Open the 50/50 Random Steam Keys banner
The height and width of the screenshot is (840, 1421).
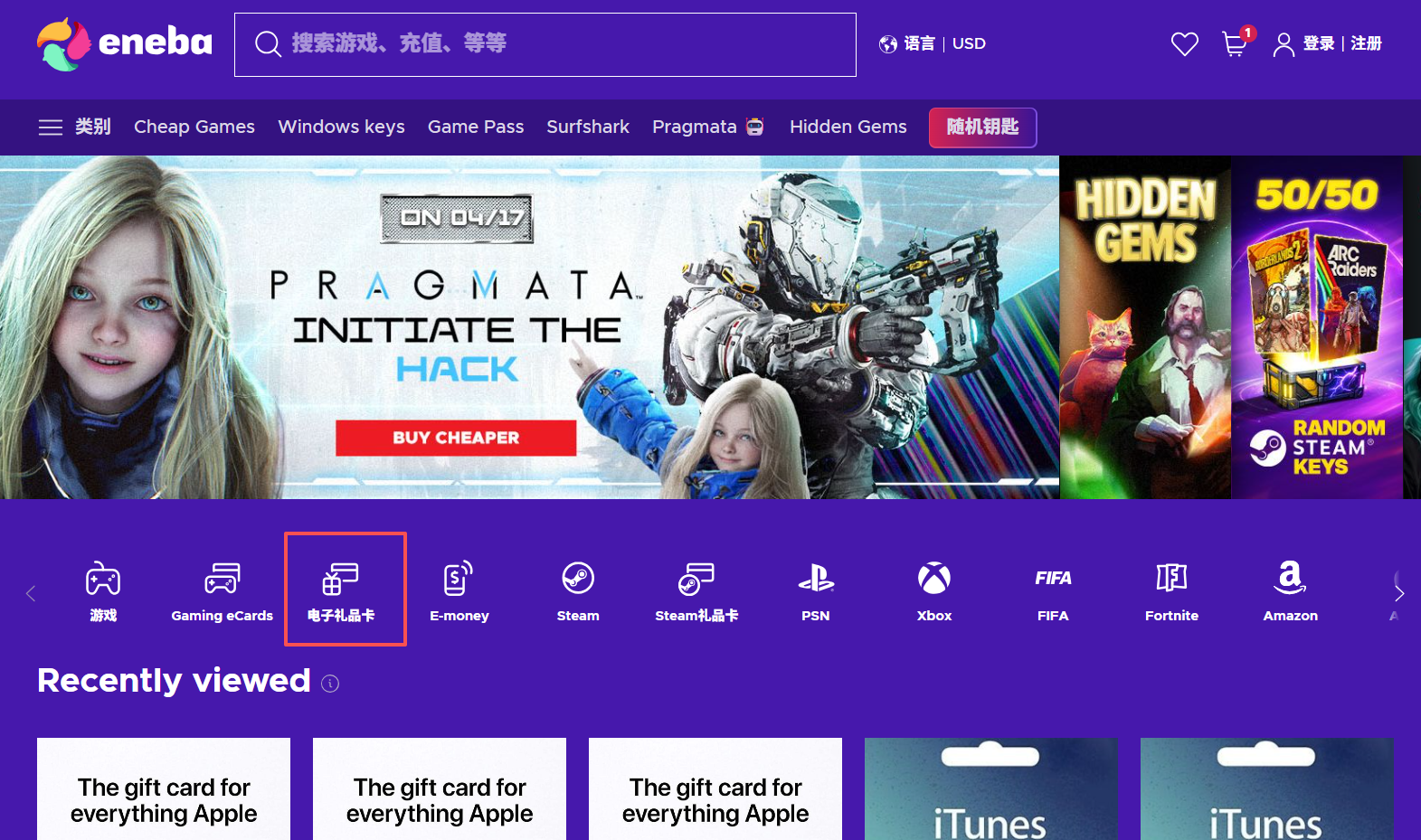(x=1317, y=327)
